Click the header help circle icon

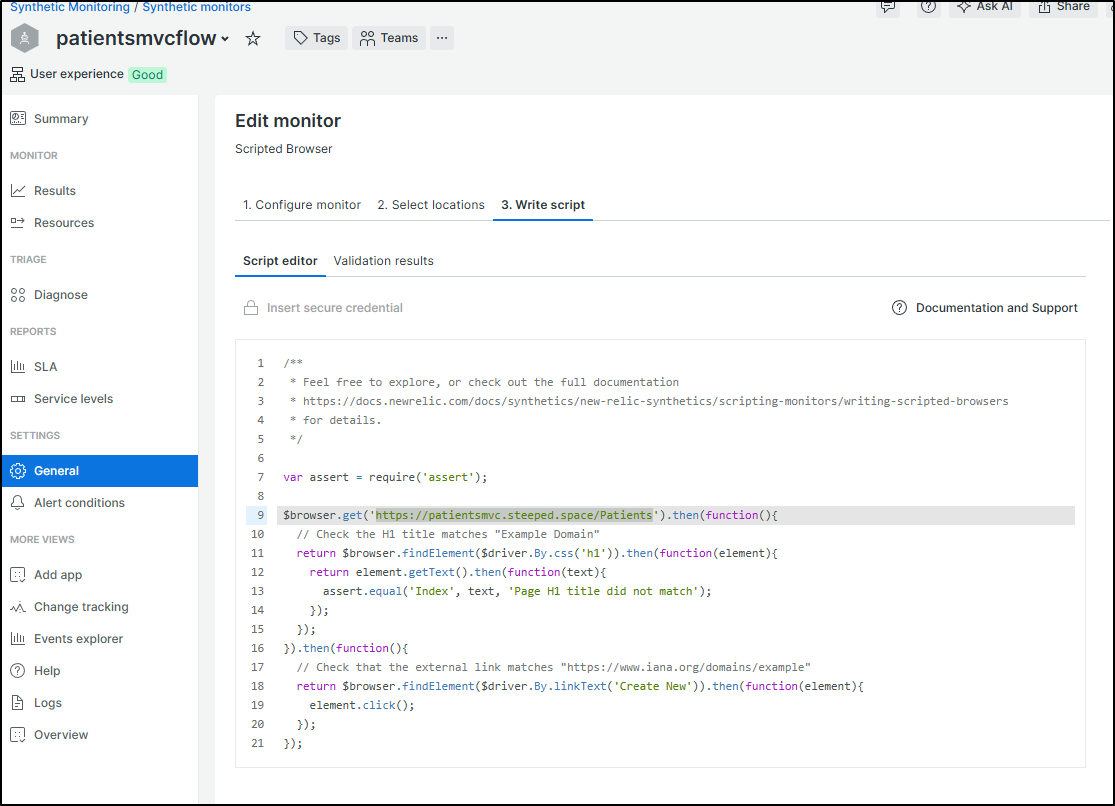pos(928,7)
